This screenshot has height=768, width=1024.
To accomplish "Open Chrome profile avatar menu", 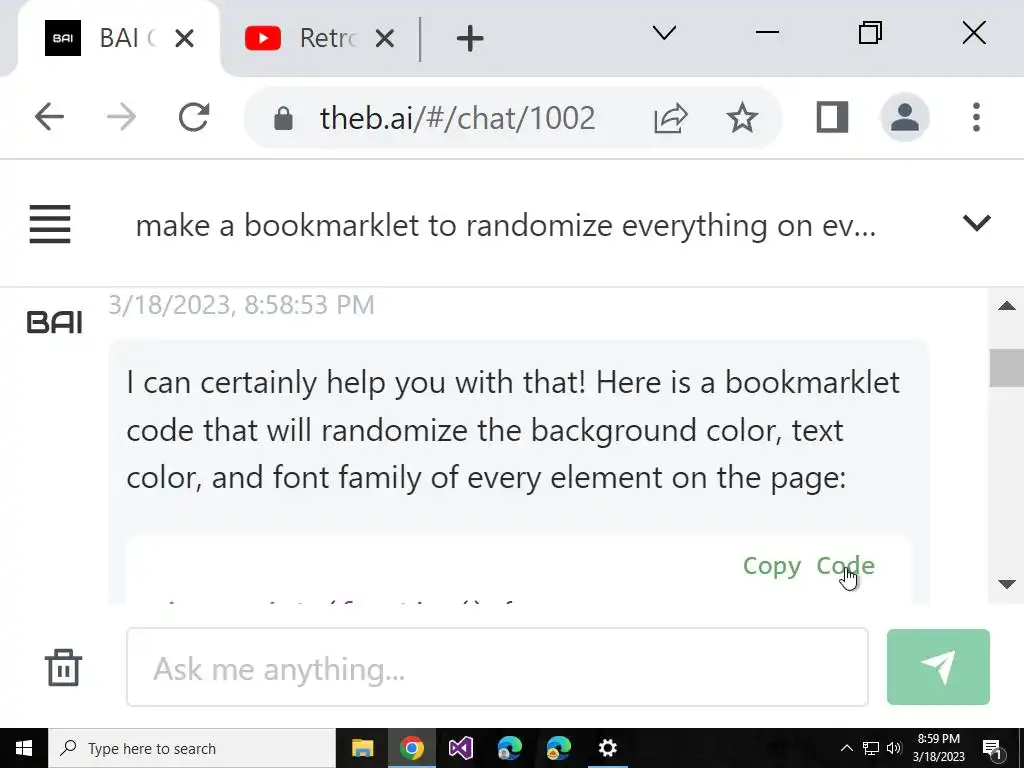I will click(904, 118).
